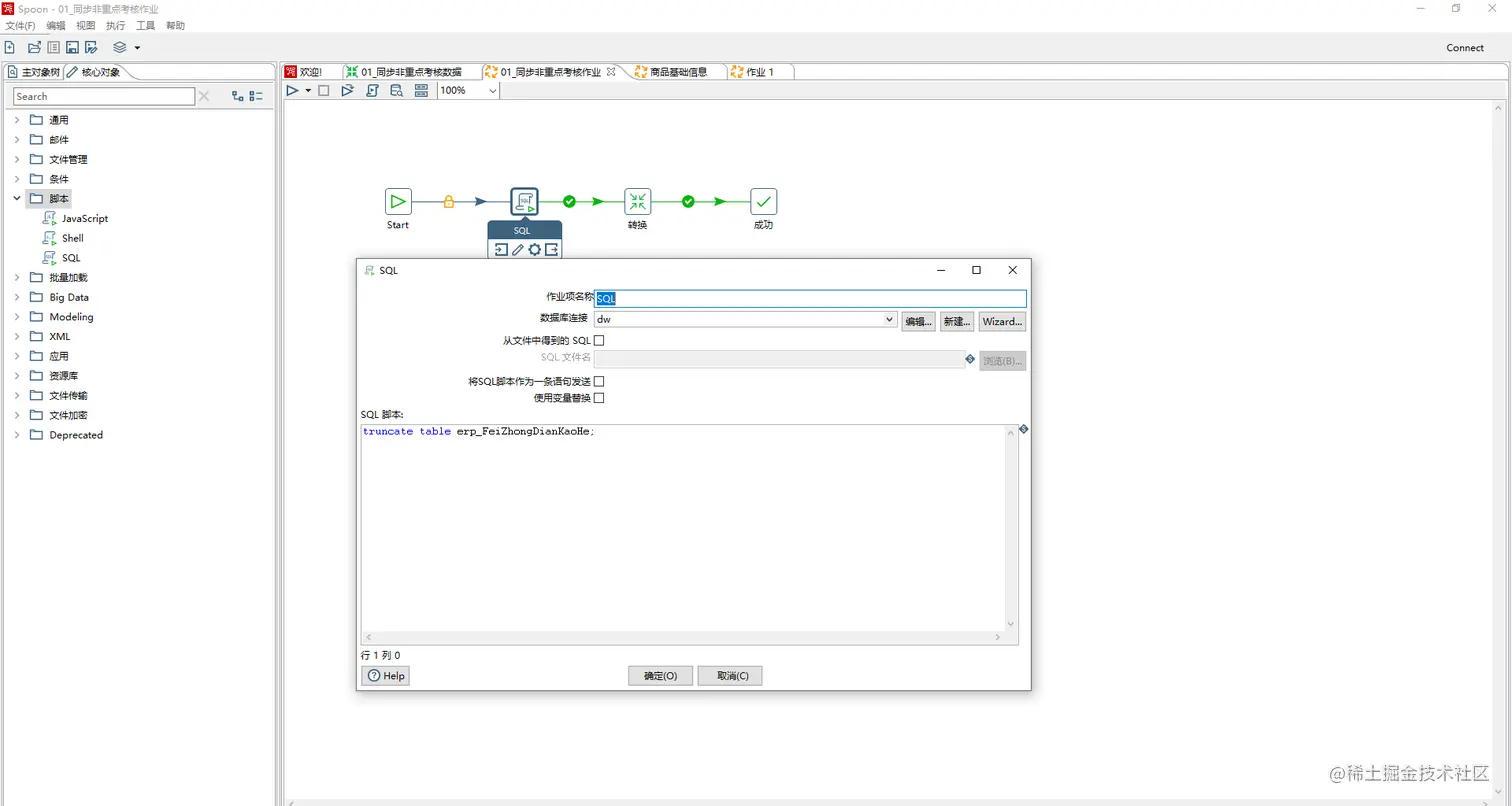Viewport: 1512px width, 806px height.
Task: Click the green check between SQL and 转换
Action: 569,201
